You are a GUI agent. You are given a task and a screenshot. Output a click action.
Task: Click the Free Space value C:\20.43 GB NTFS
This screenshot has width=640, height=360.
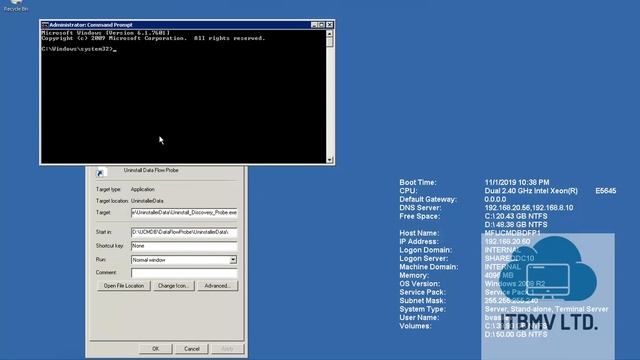(516, 216)
